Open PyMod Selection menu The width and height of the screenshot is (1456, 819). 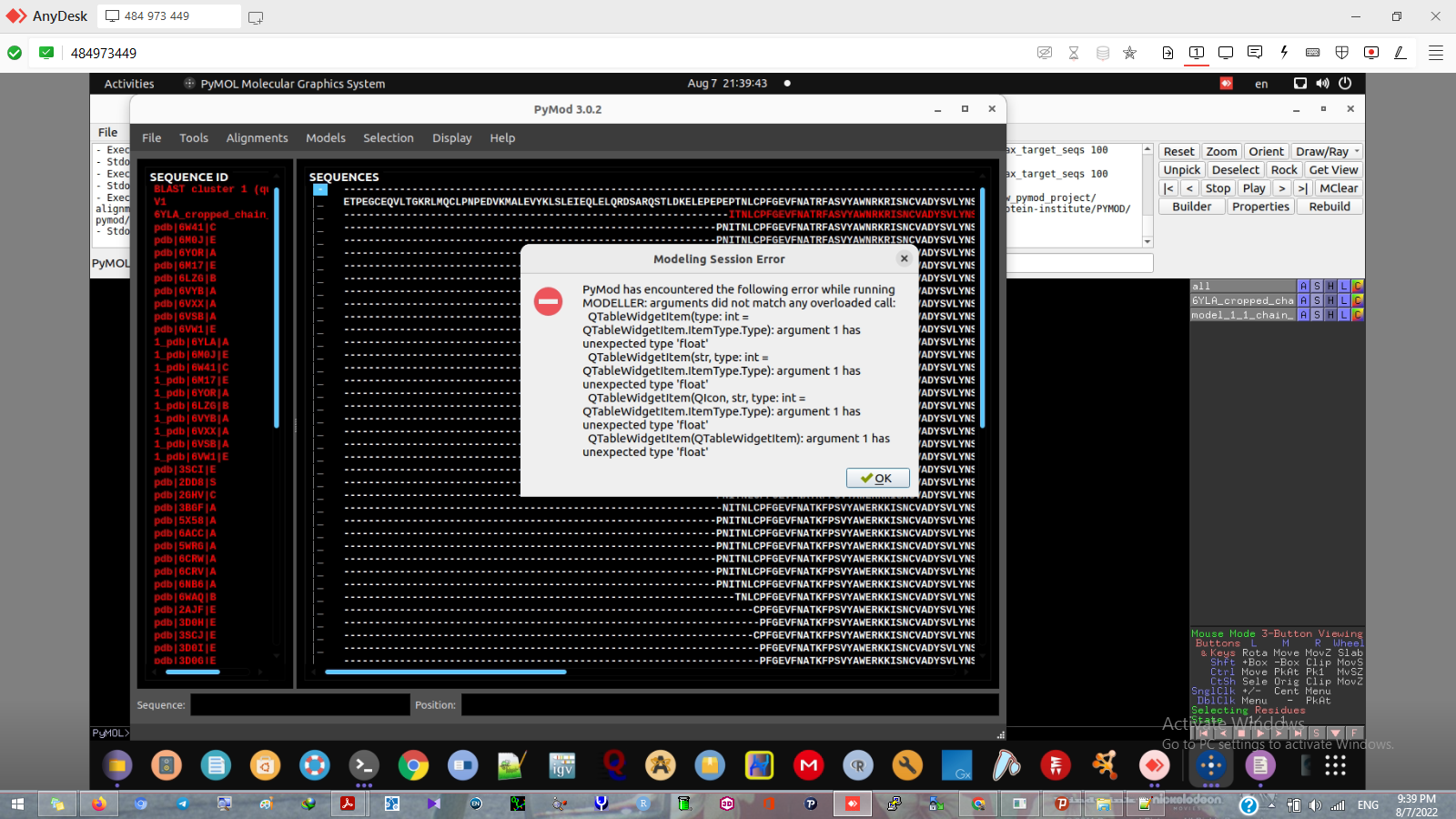[x=389, y=137]
